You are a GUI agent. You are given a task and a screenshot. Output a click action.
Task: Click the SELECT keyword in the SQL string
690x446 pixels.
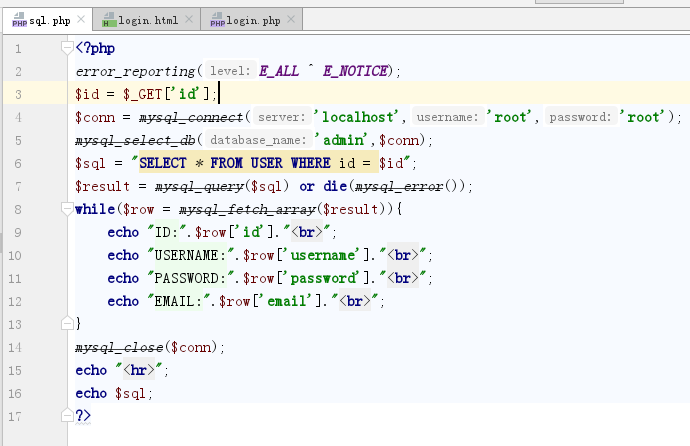click(163, 163)
